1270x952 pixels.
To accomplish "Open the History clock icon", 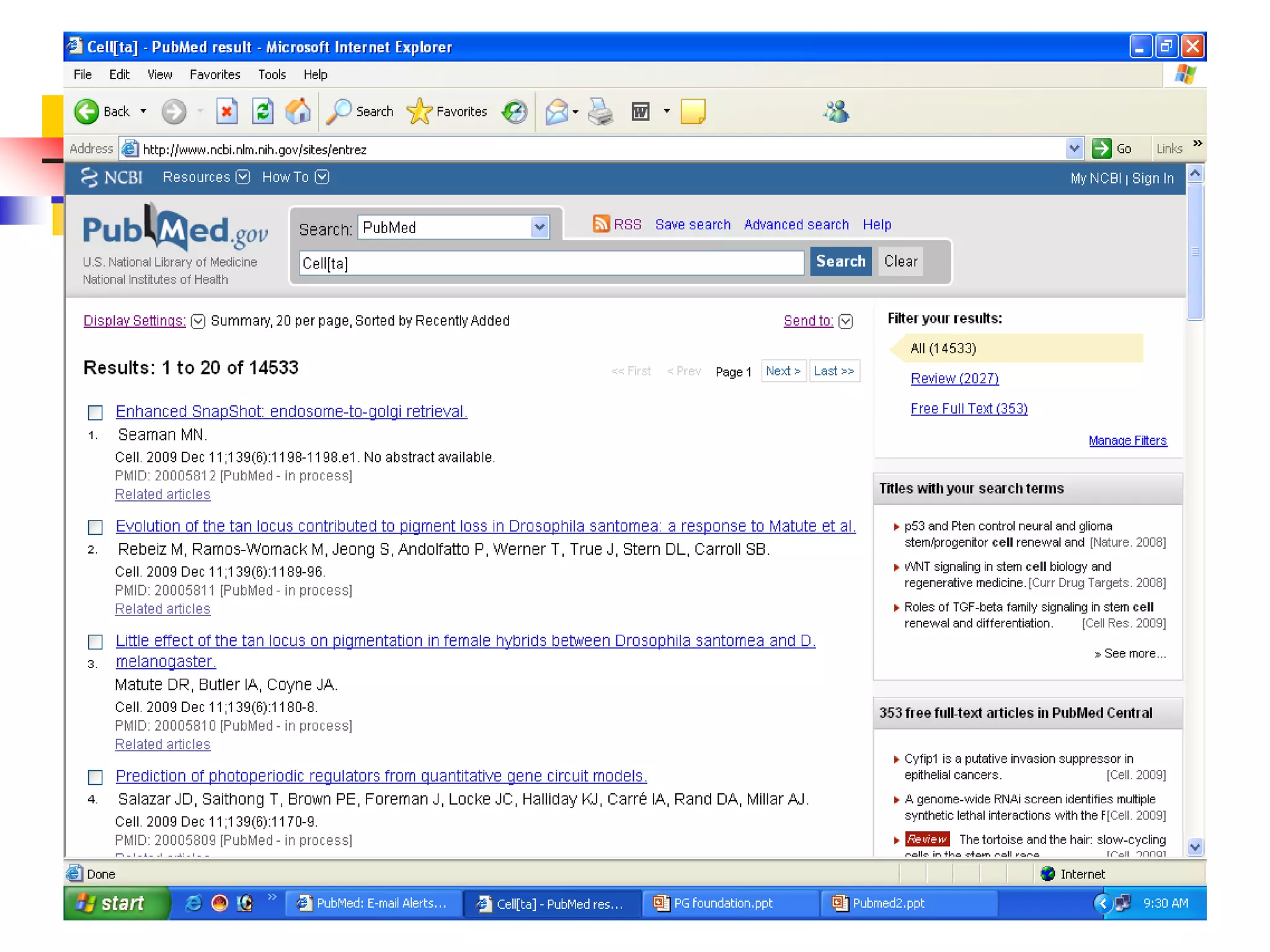I will coord(515,112).
